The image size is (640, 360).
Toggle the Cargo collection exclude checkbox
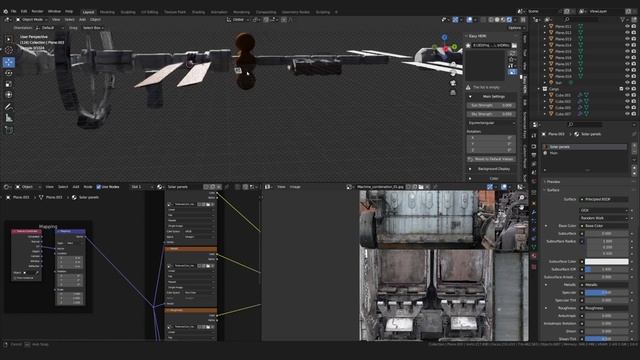pos(621,89)
